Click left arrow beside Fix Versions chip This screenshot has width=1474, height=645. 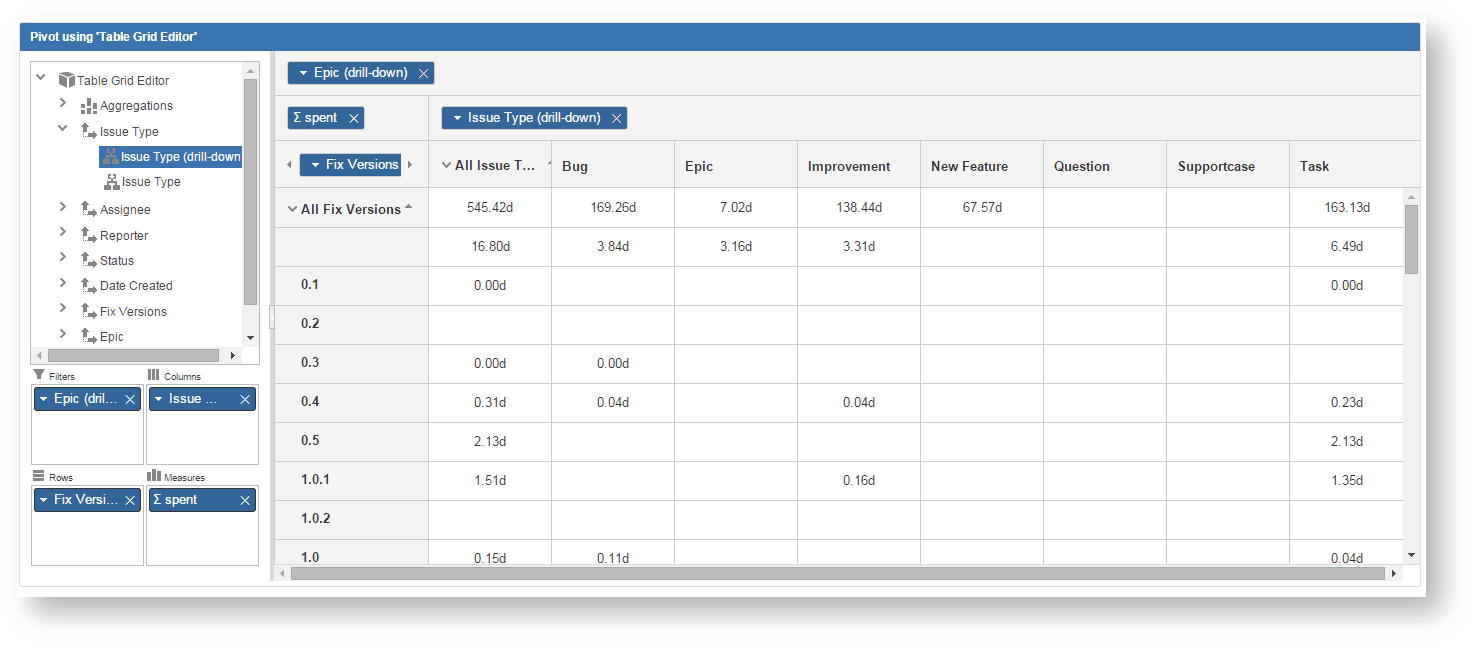(289, 165)
